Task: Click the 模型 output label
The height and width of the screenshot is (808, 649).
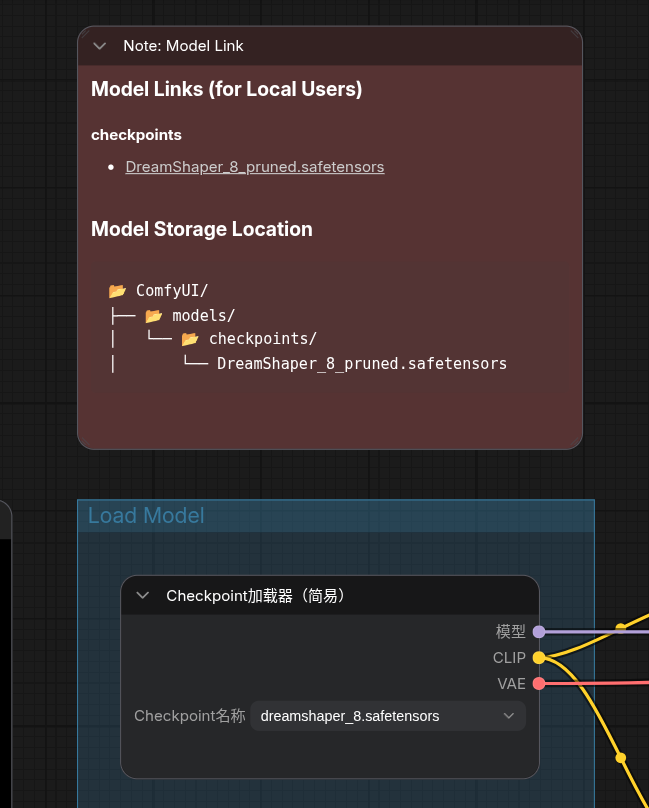Action: tap(510, 631)
